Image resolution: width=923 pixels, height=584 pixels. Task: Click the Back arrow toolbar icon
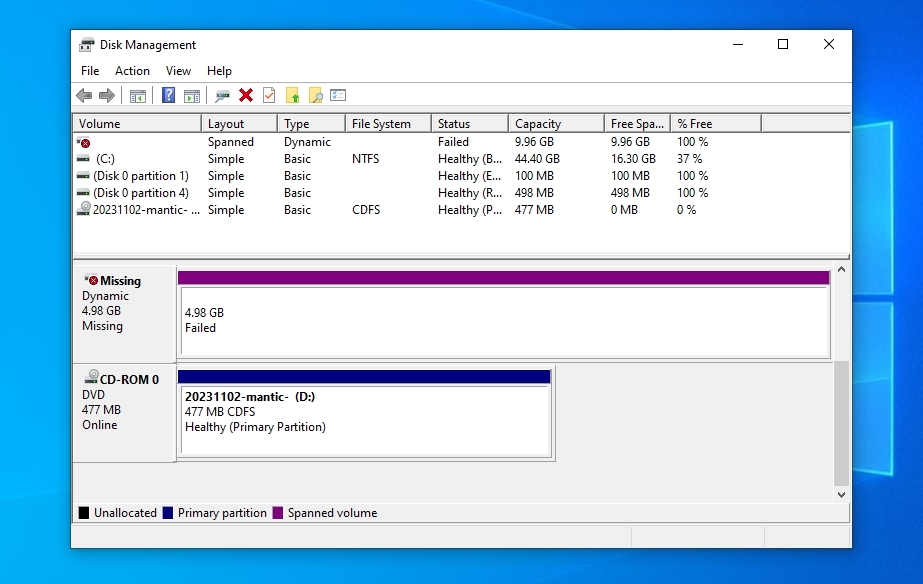pos(84,96)
